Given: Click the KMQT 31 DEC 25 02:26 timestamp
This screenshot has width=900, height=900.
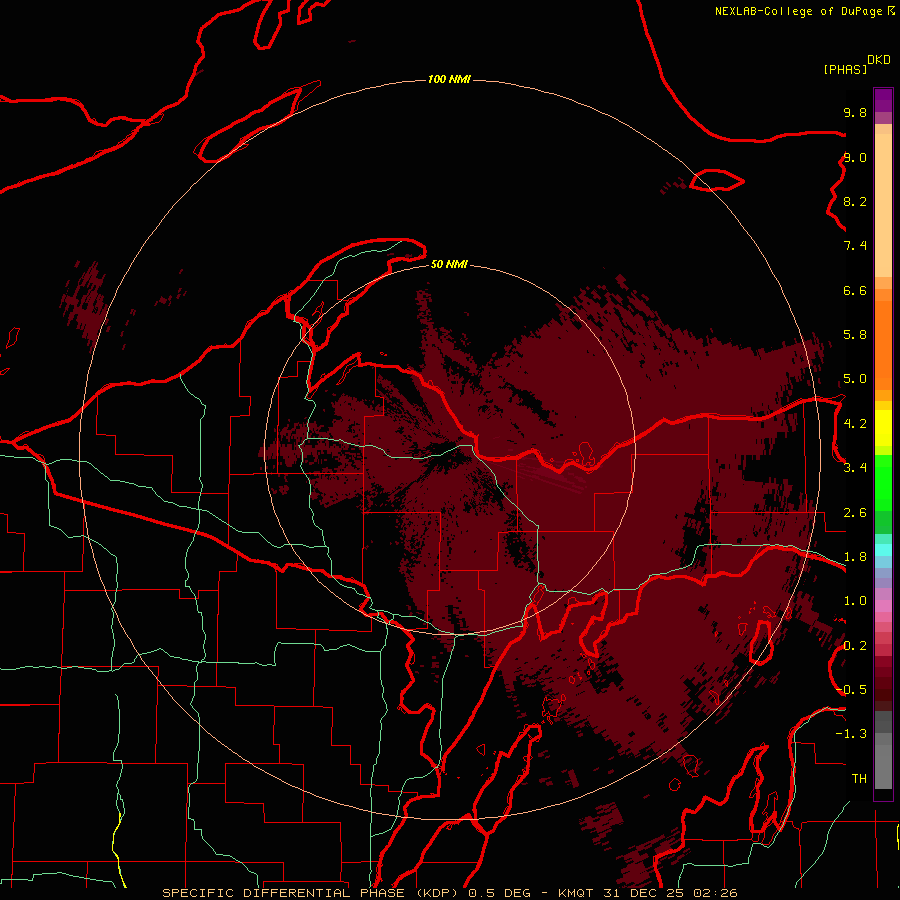Looking at the screenshot, I should click(647, 893).
